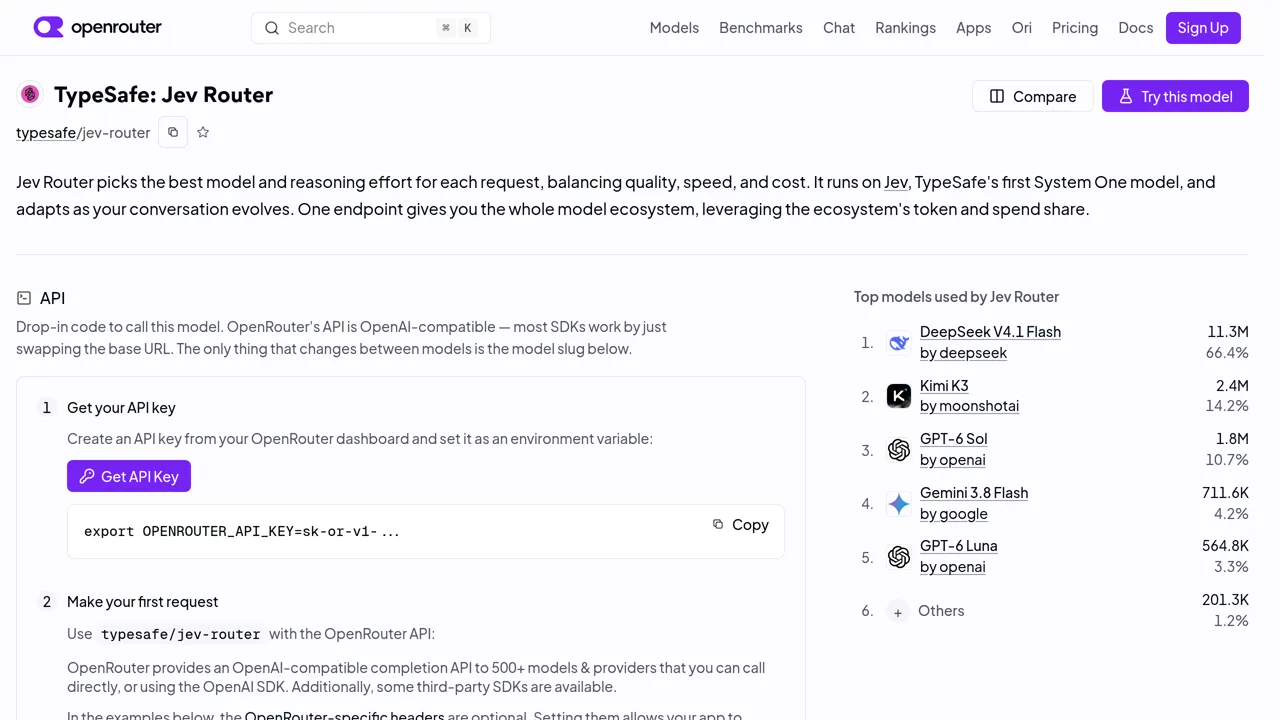Click the DeepSeek V4.1 Flash logo
The height and width of the screenshot is (720, 1280).
point(899,343)
